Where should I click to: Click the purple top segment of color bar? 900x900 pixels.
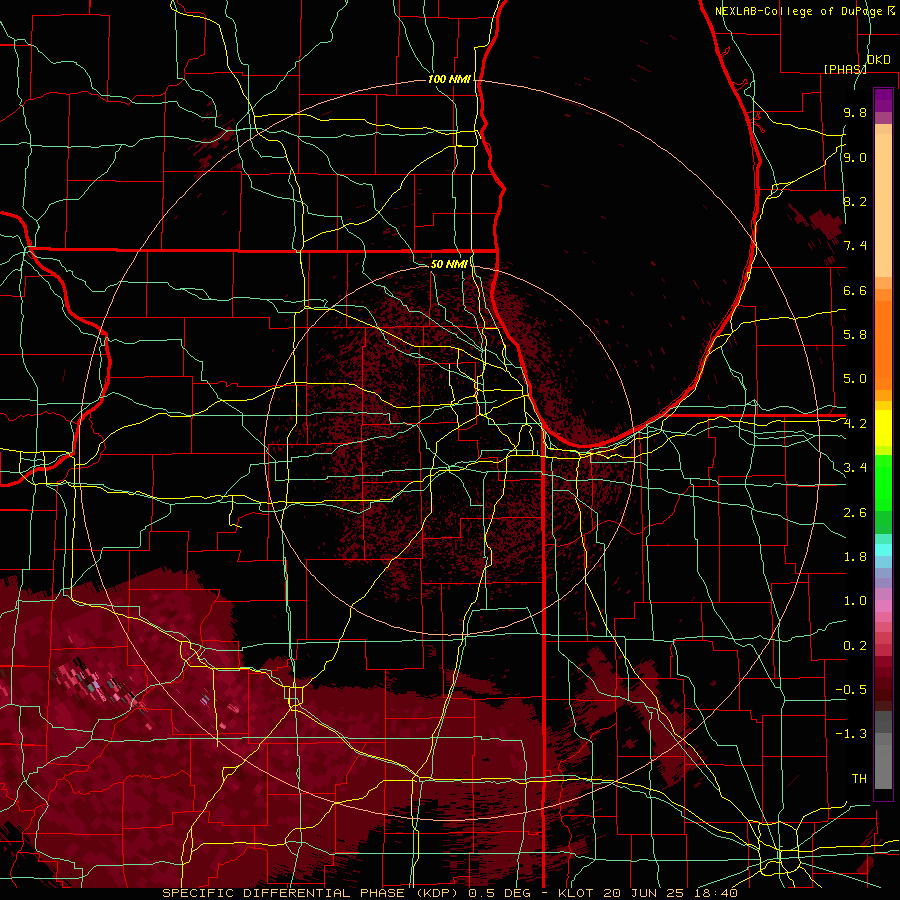tap(883, 100)
